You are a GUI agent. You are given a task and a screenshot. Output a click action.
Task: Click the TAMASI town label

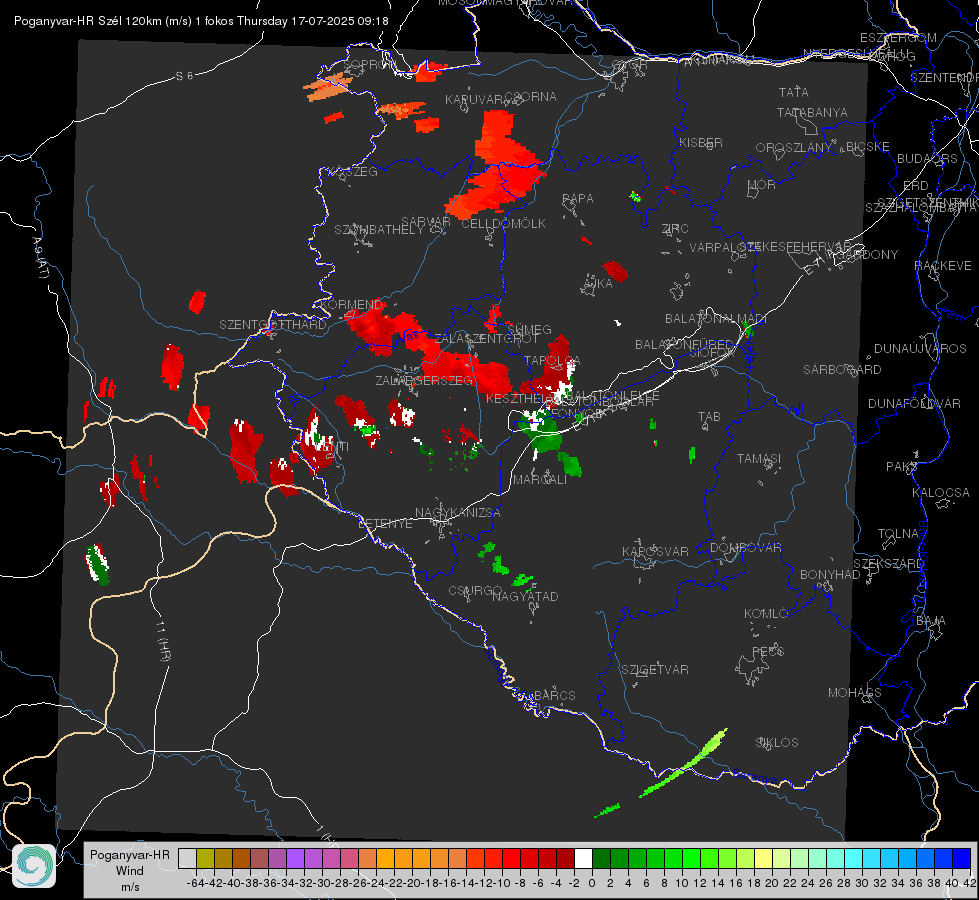click(759, 458)
